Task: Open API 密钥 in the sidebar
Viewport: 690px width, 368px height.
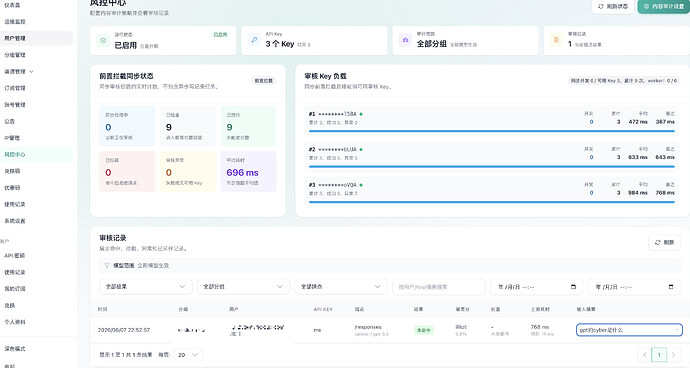Action: point(15,256)
